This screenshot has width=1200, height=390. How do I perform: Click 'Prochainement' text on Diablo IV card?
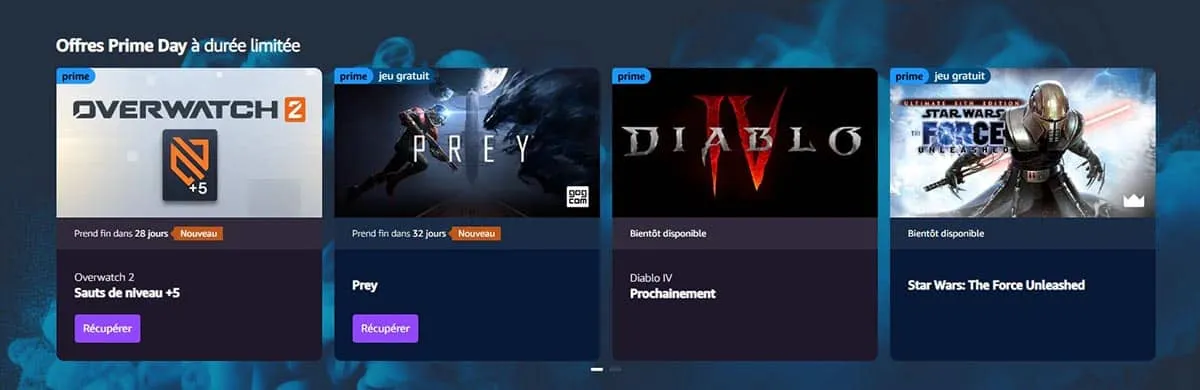pos(673,294)
